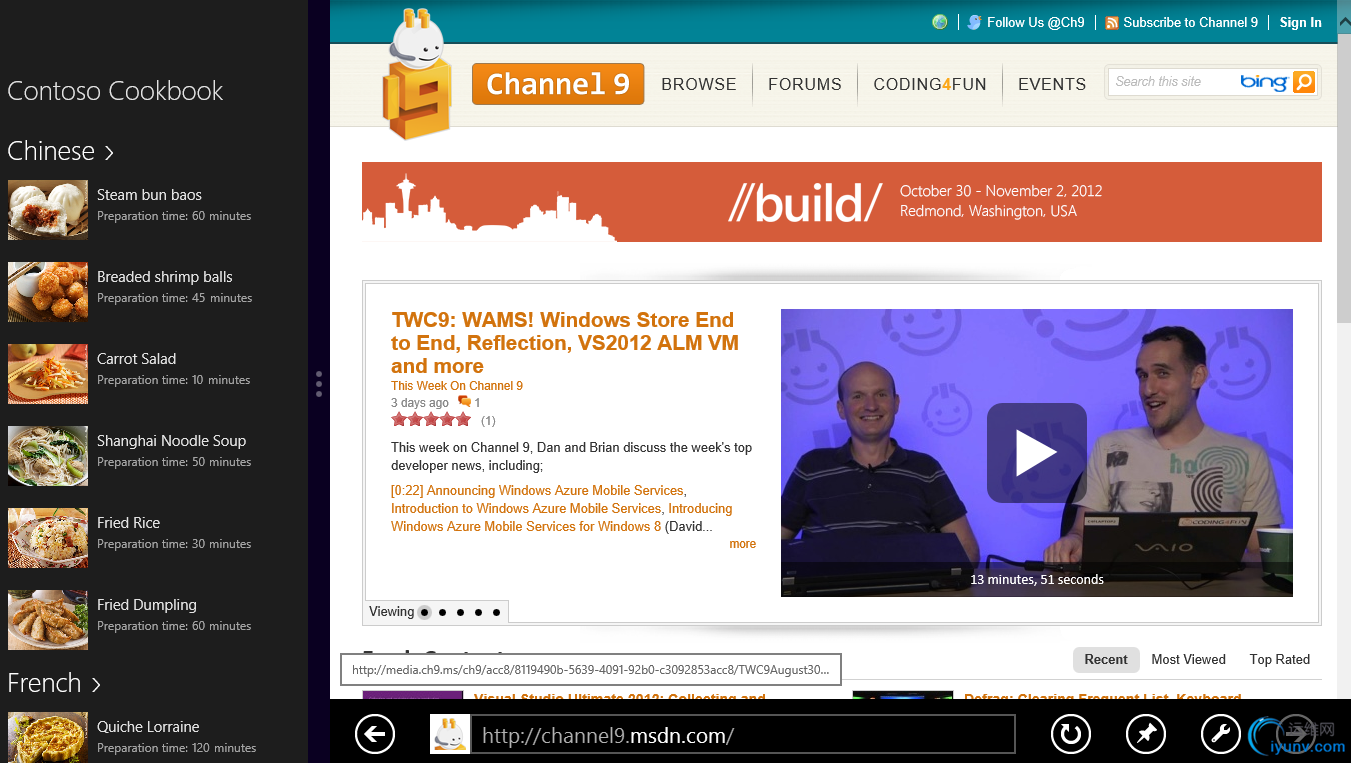
Task: Open the Breaded shrimp balls thumbnail
Action: pos(48,292)
